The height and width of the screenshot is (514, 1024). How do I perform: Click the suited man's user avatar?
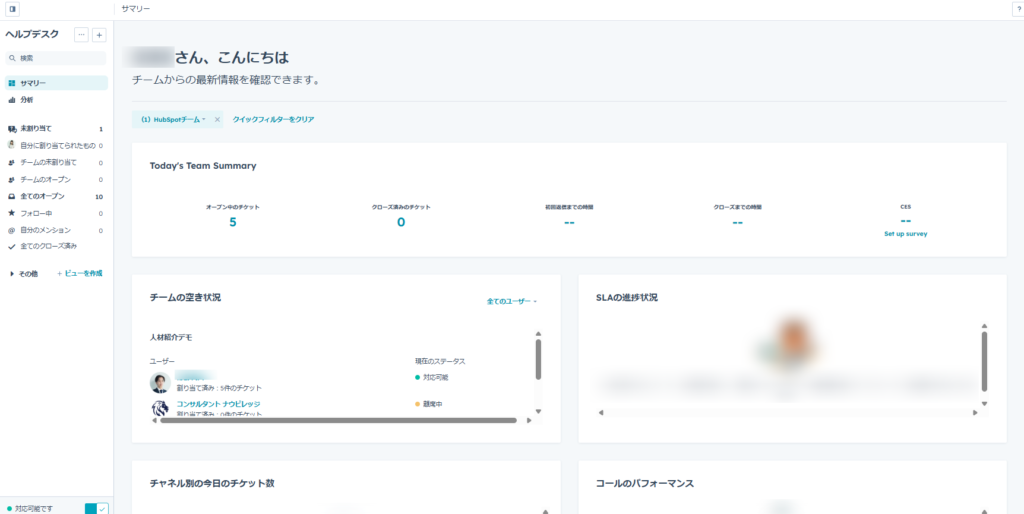pos(160,383)
